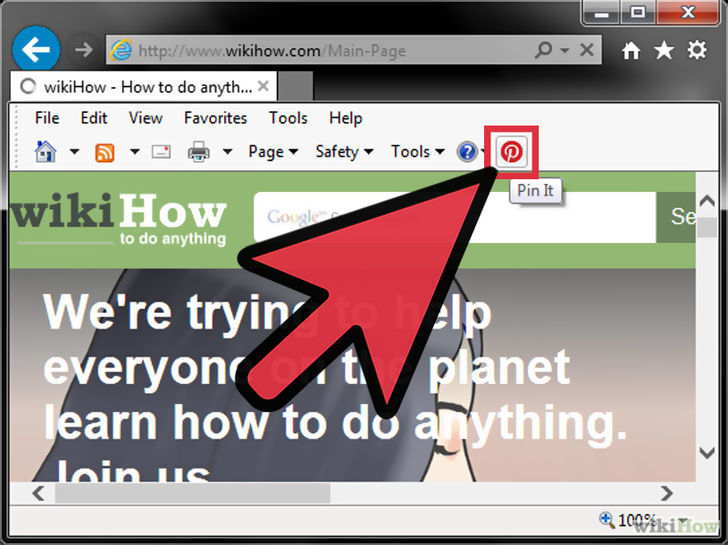Open the Tools dropdown in command bar
728x545 pixels.
417,152
